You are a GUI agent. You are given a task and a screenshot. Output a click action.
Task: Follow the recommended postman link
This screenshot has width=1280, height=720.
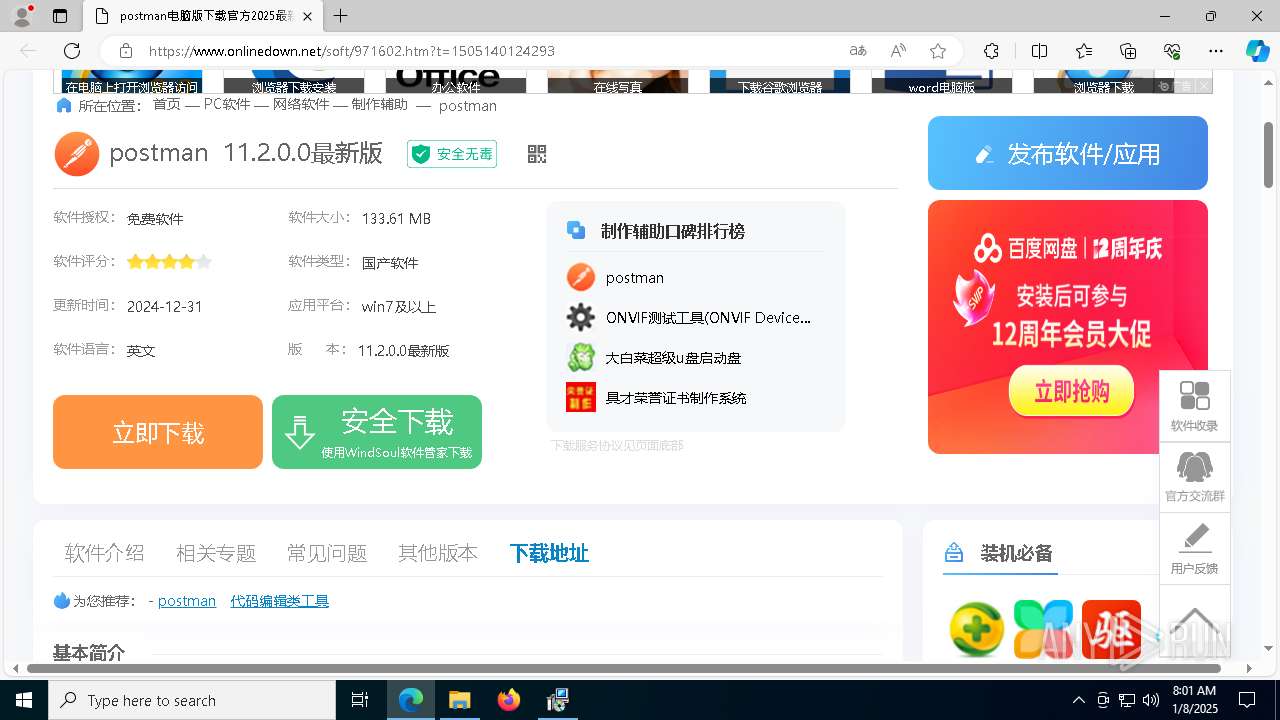click(187, 601)
